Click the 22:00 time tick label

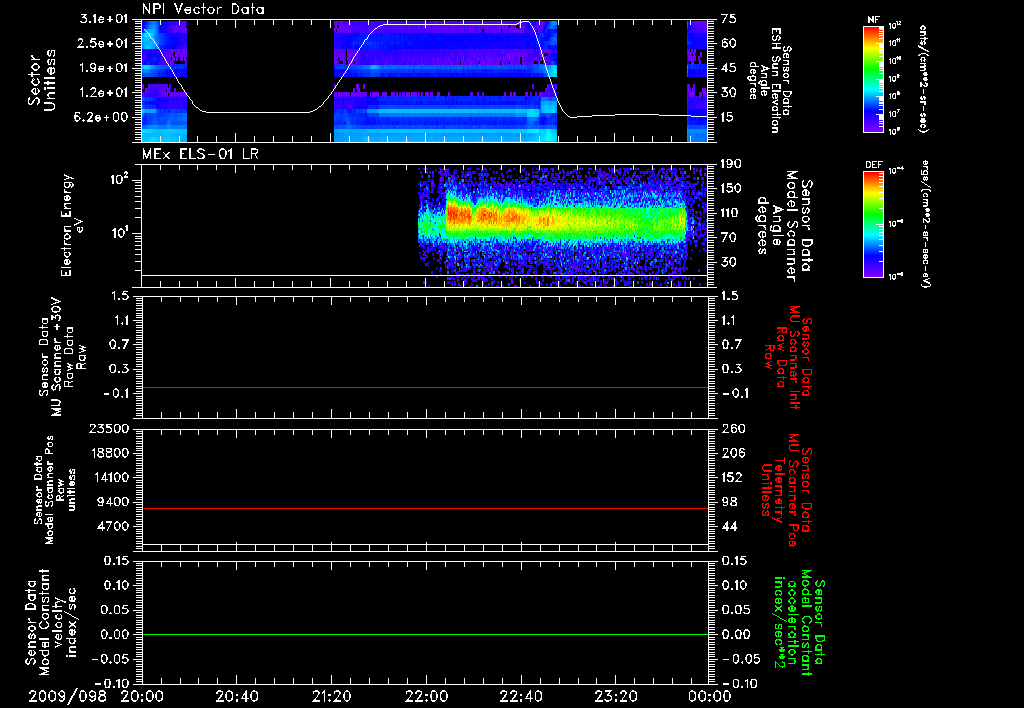point(426,696)
